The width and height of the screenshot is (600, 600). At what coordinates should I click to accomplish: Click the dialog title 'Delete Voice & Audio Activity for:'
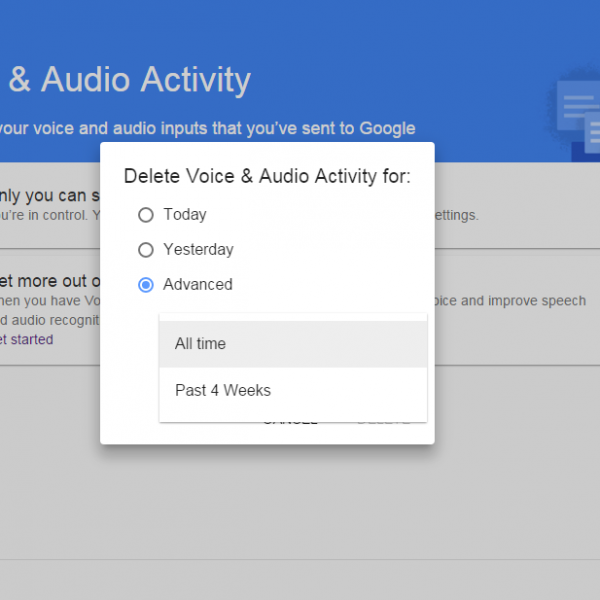tap(267, 176)
